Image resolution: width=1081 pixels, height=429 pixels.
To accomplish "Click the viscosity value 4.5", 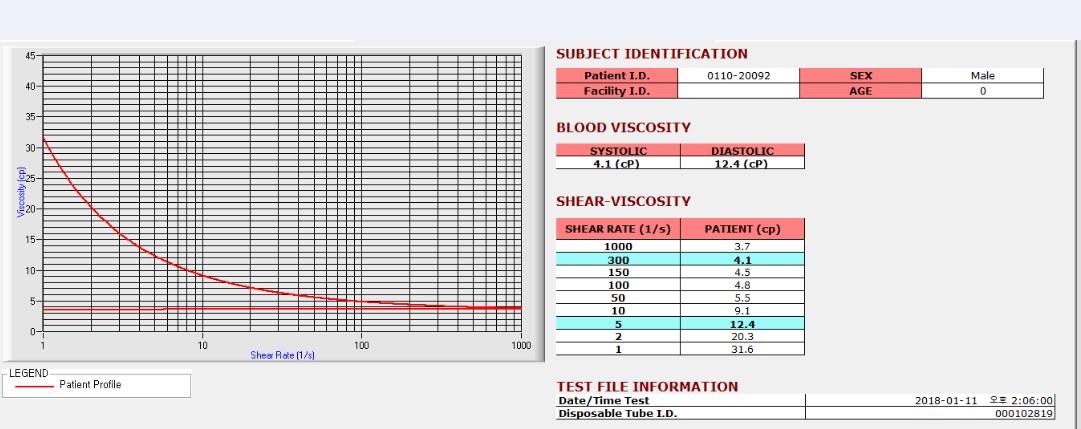I will pos(742,272).
